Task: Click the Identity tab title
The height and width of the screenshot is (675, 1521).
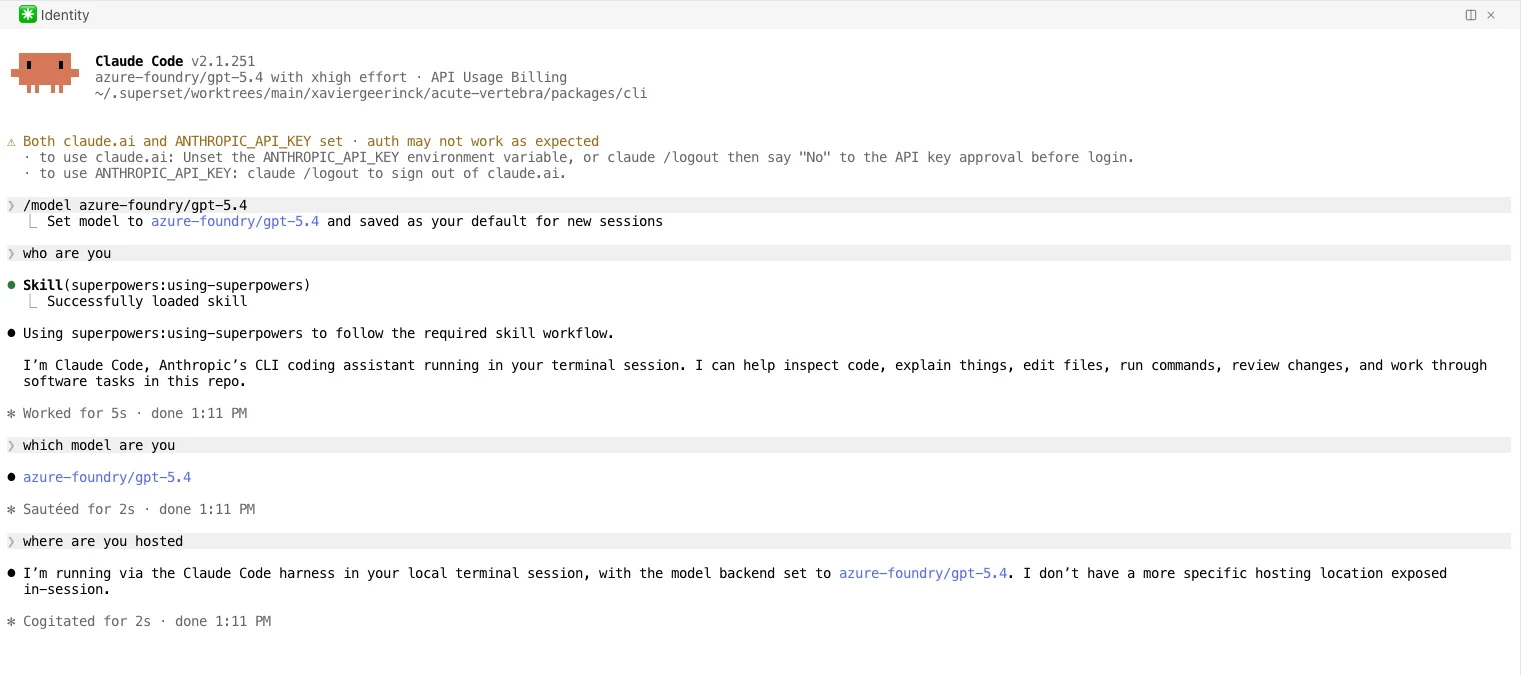Action: (x=65, y=15)
